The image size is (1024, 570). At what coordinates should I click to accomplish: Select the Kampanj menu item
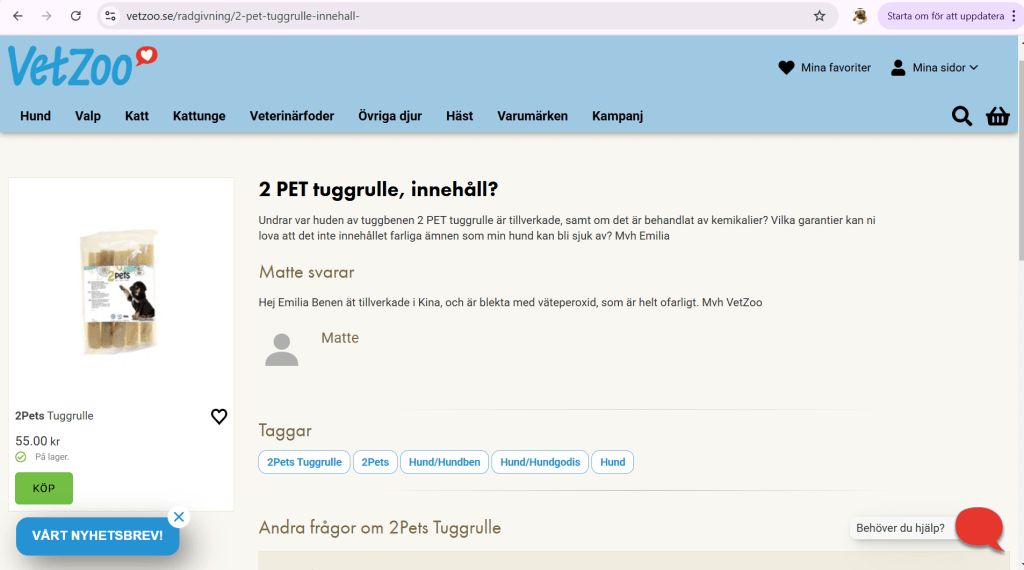(617, 116)
